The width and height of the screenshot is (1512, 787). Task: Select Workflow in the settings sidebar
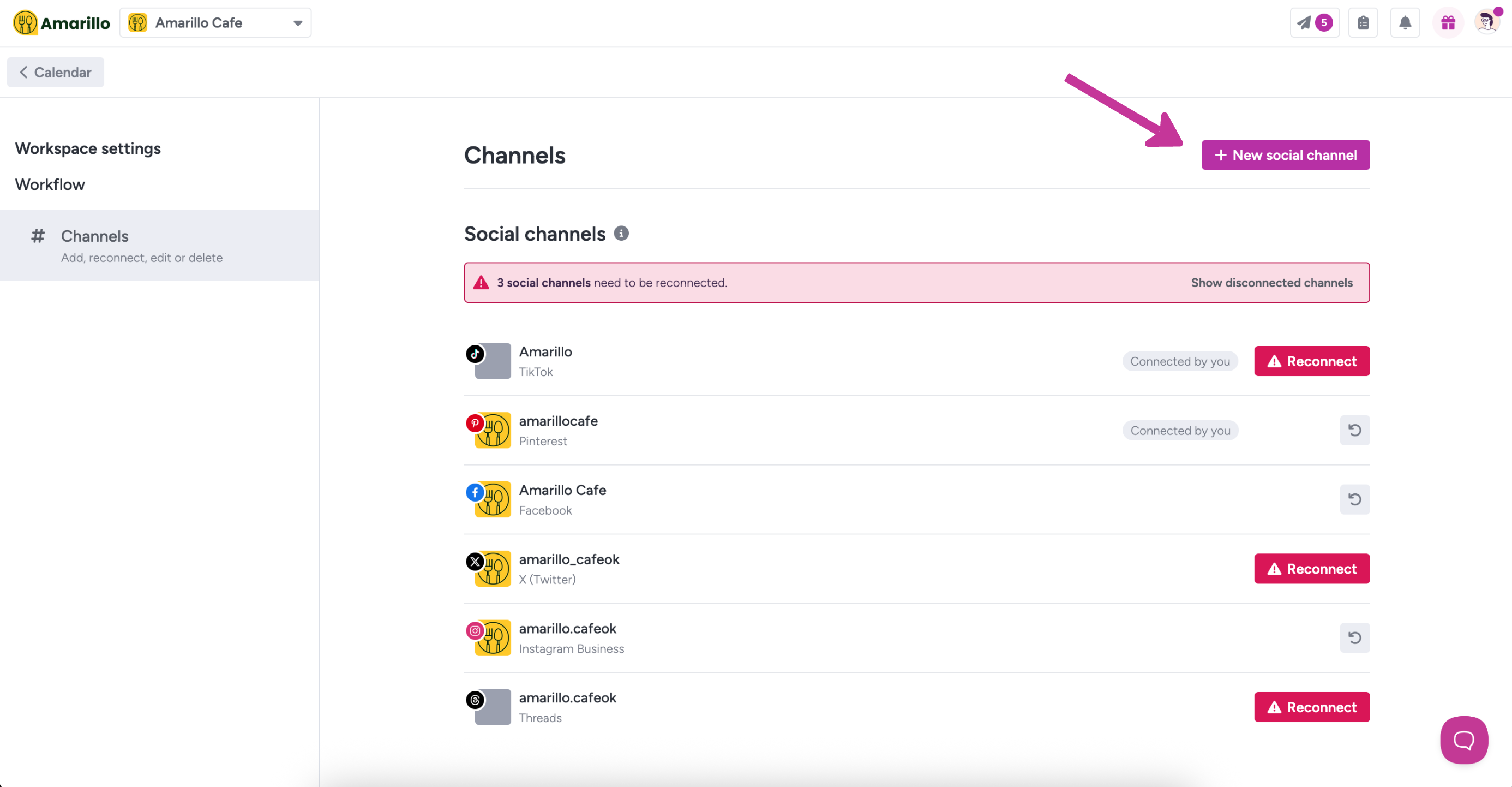pos(50,184)
